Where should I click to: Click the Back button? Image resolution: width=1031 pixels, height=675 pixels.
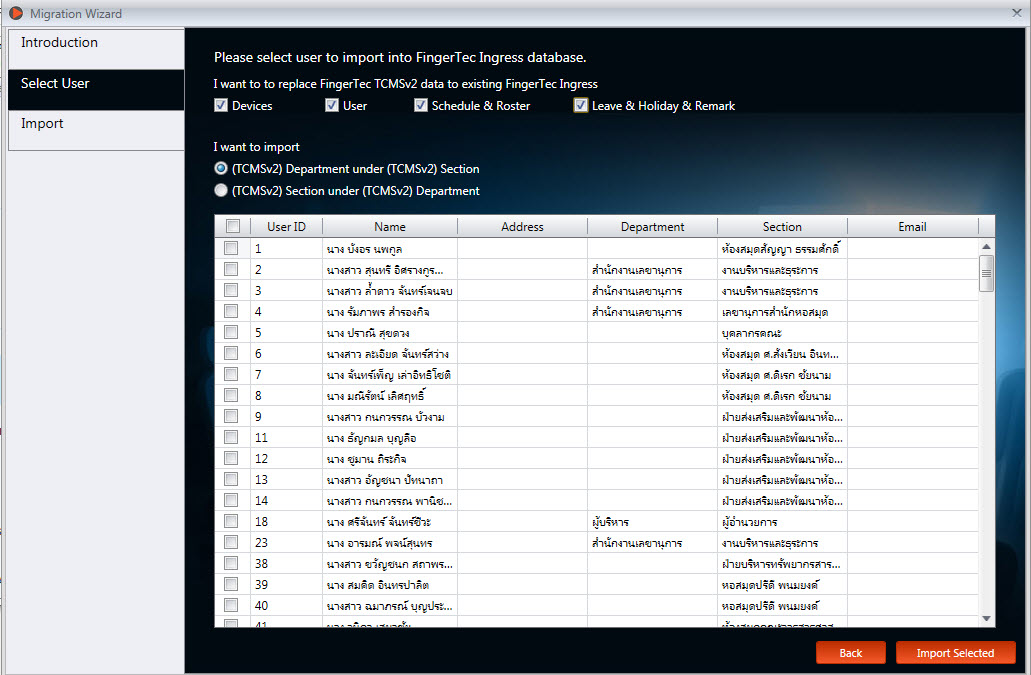851,653
